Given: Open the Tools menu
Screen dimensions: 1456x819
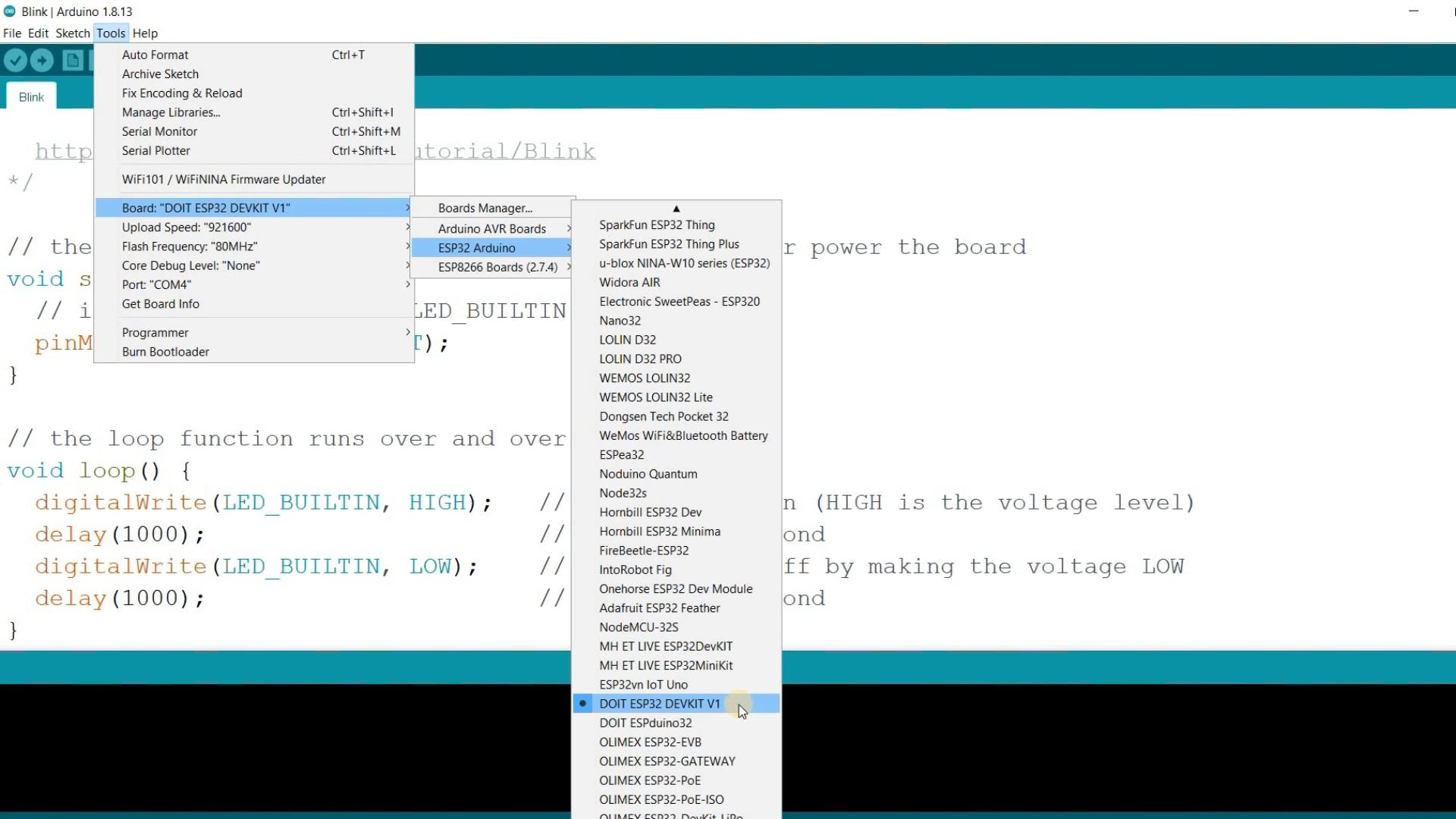Looking at the screenshot, I should [110, 33].
